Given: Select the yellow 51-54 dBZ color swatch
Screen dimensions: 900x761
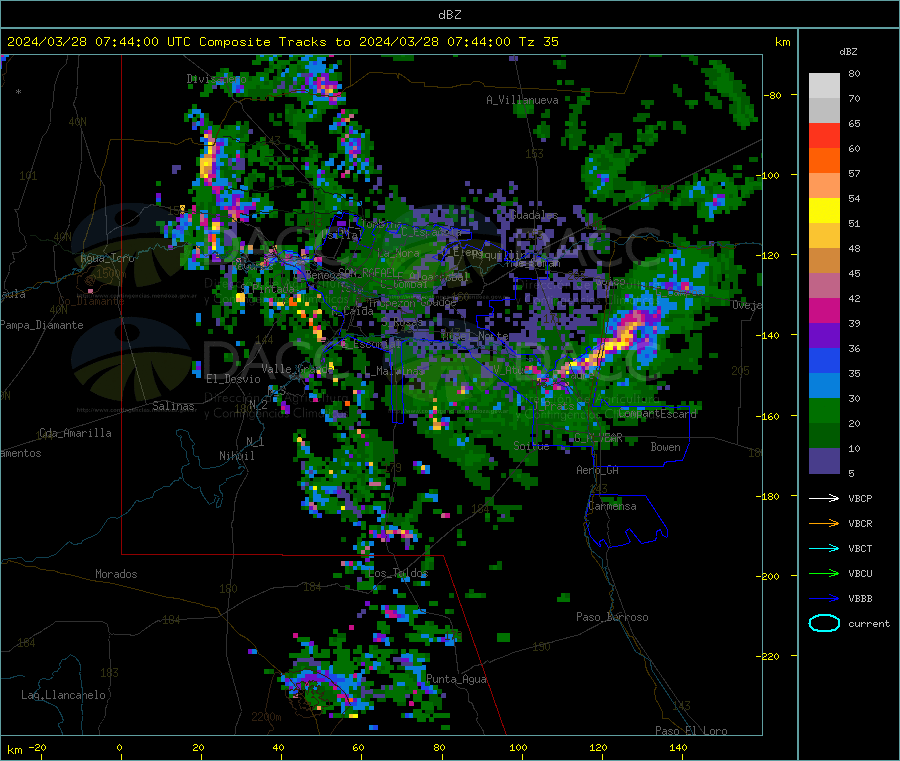Looking at the screenshot, I should (x=824, y=211).
